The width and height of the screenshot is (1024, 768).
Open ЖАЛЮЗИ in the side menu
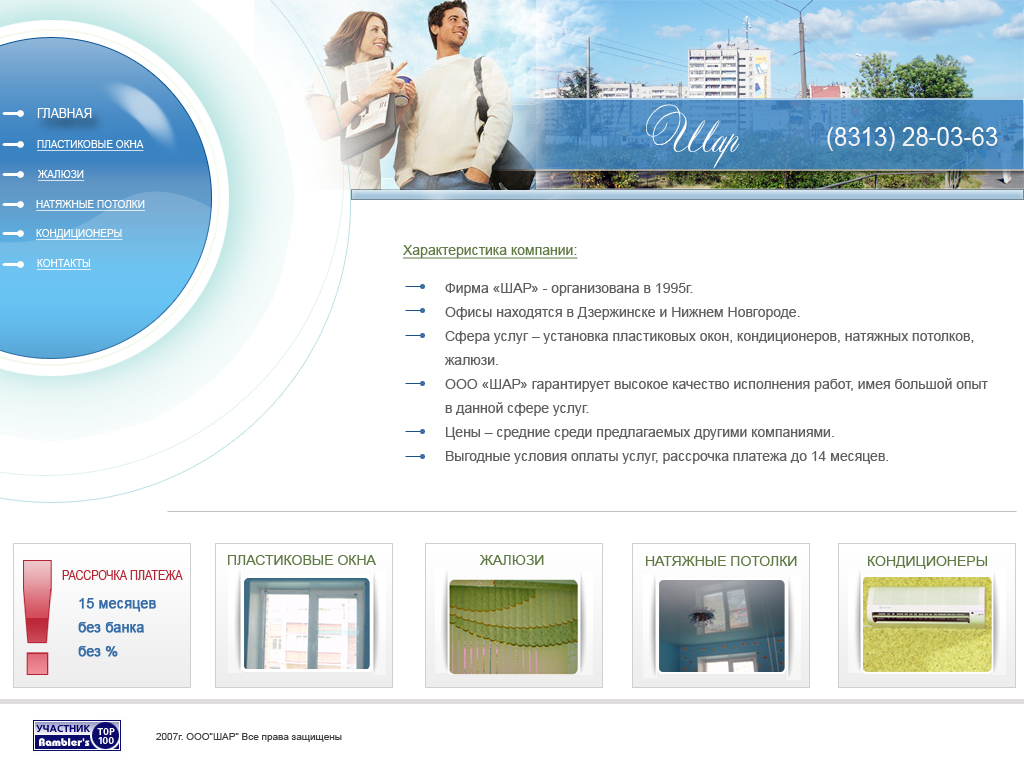[60, 174]
